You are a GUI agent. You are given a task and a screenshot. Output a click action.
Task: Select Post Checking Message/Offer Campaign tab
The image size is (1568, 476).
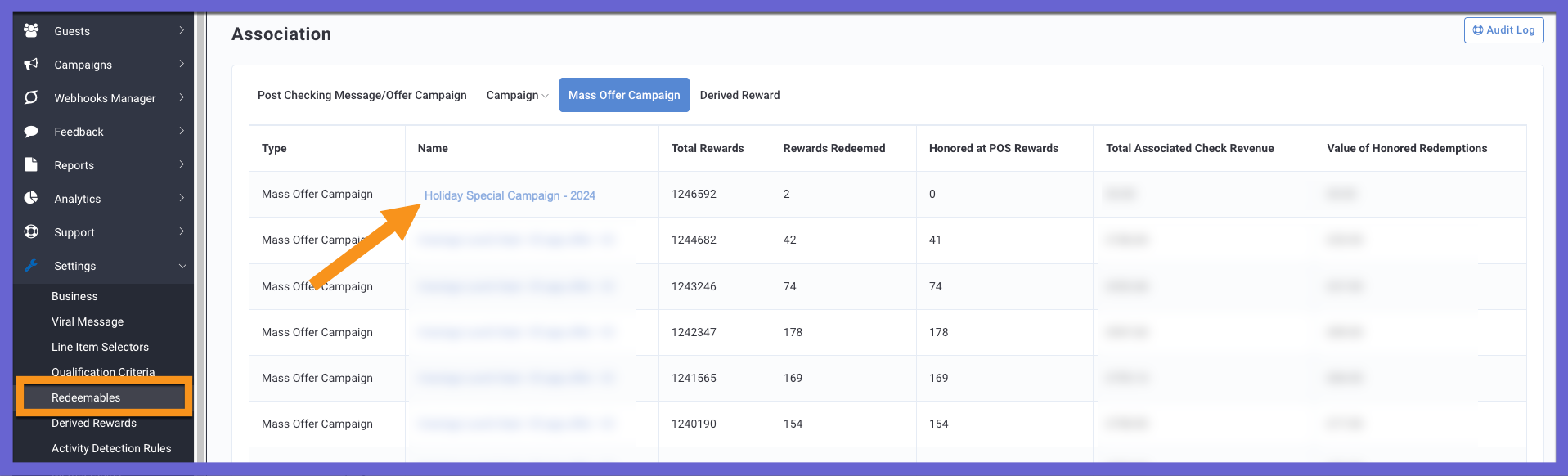(362, 95)
